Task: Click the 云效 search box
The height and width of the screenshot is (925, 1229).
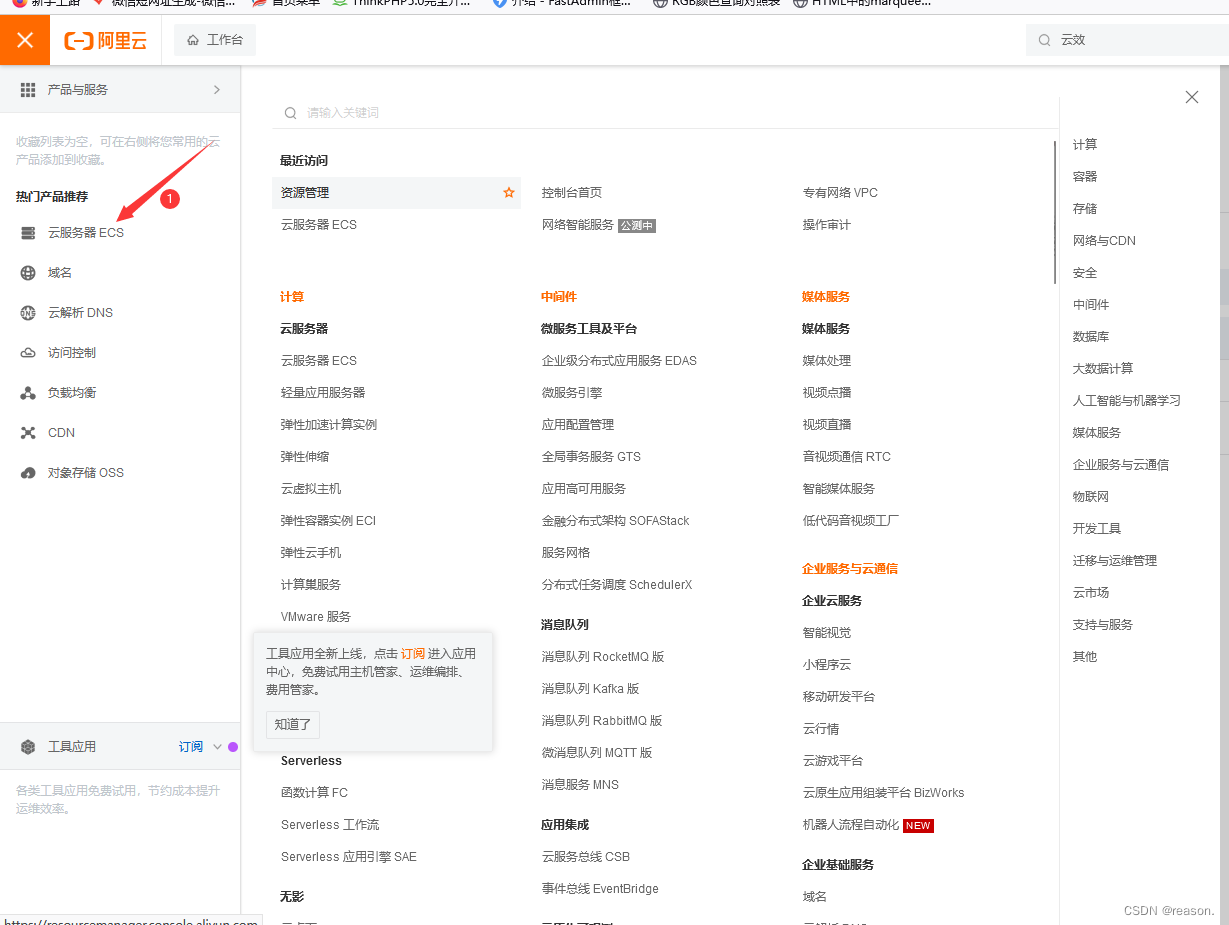Action: pyautogui.click(x=1128, y=40)
